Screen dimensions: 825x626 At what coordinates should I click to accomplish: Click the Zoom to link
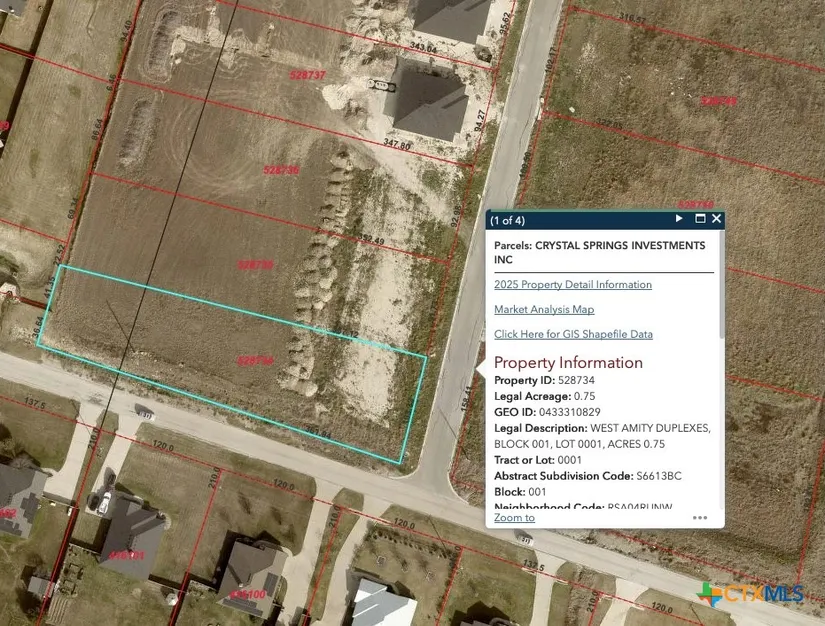(x=514, y=518)
